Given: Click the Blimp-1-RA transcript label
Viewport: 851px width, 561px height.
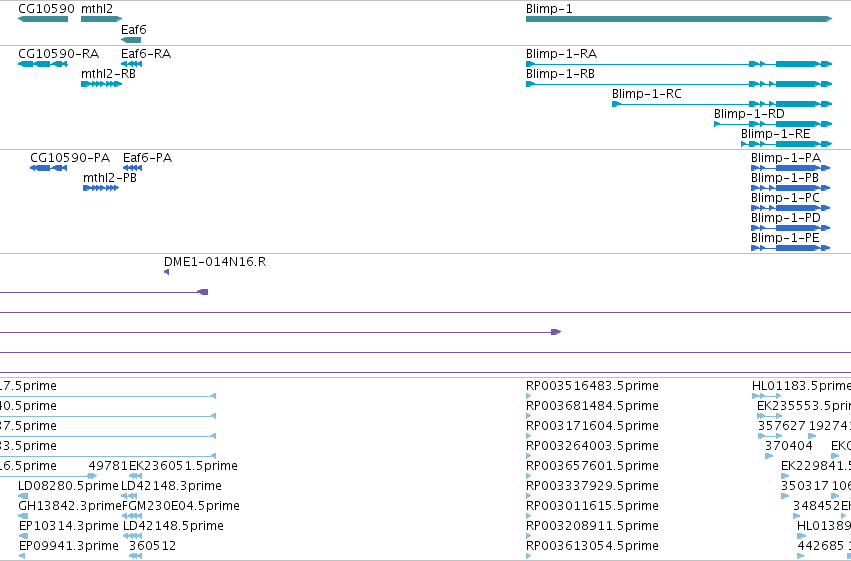Looking at the screenshot, I should [x=561, y=54].
